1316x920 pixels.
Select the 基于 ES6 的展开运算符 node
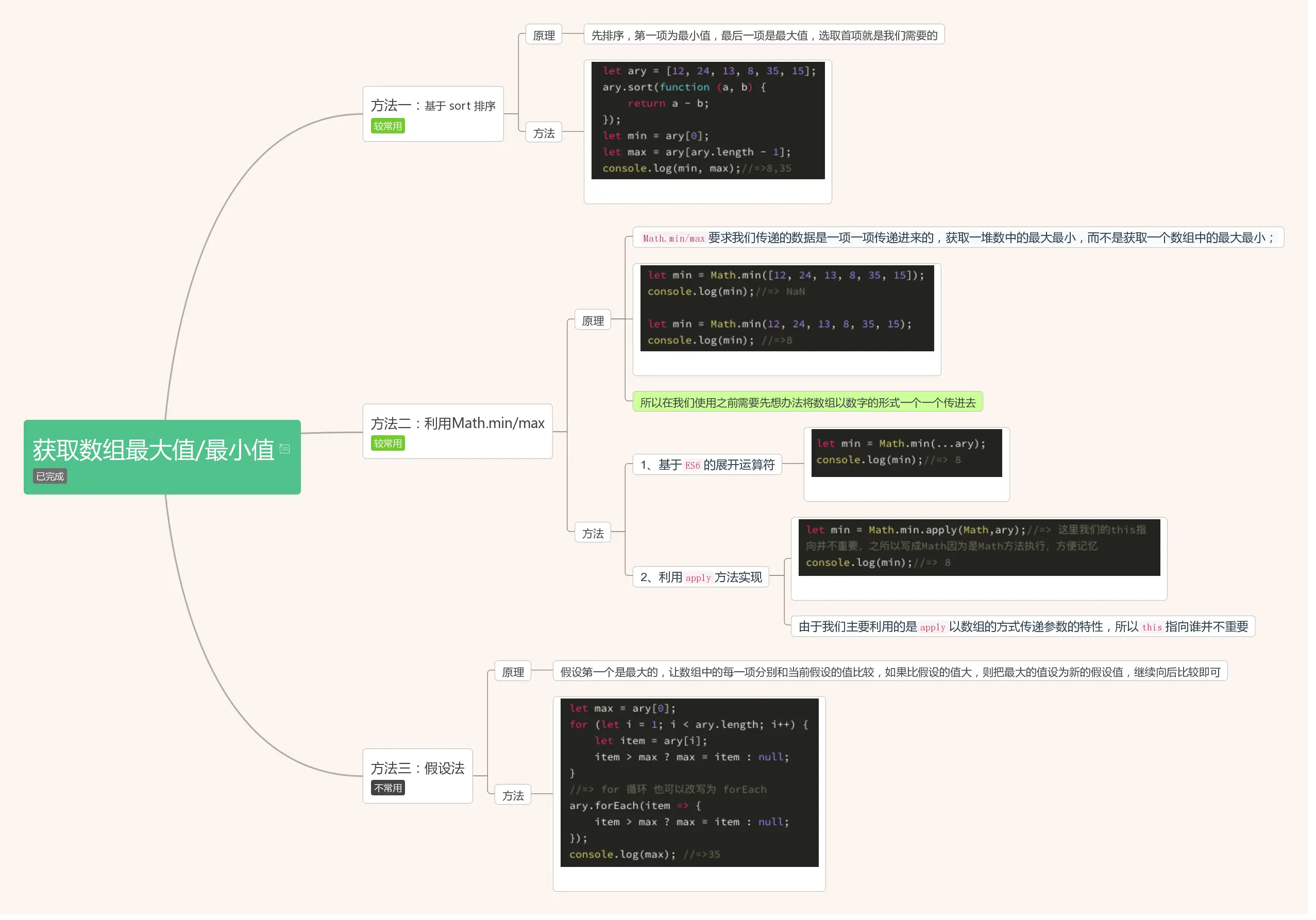pyautogui.click(x=707, y=465)
